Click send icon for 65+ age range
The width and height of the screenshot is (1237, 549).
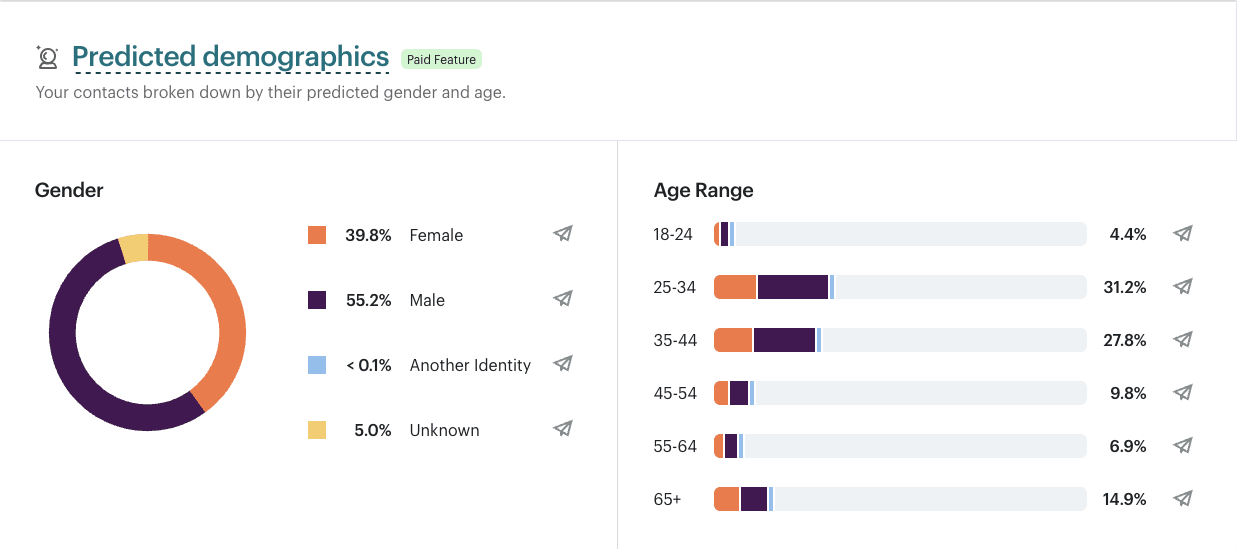click(x=1183, y=499)
